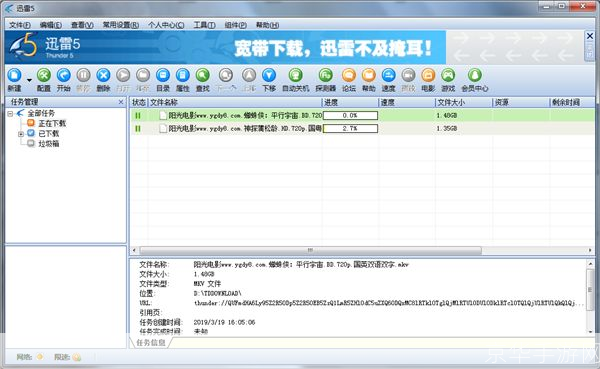This screenshot has height=369, width=600.
Task: Open the 常用设置(R) menu
Action: [121, 25]
